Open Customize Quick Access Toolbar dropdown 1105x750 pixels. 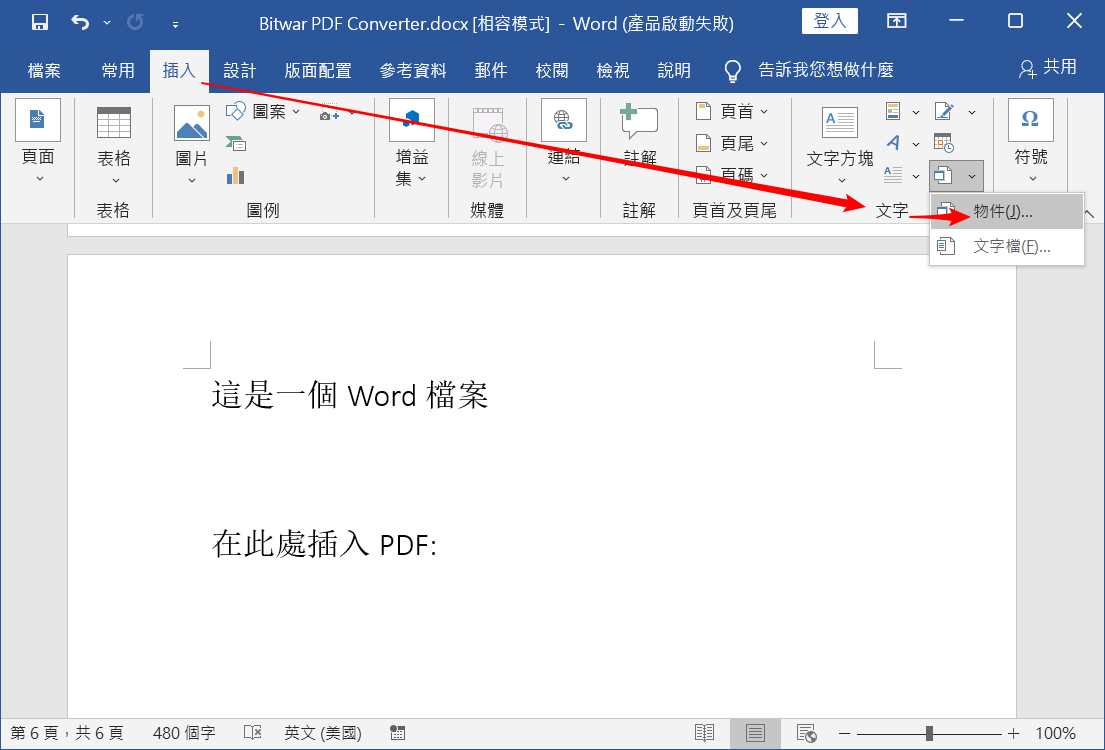pyautogui.click(x=175, y=25)
